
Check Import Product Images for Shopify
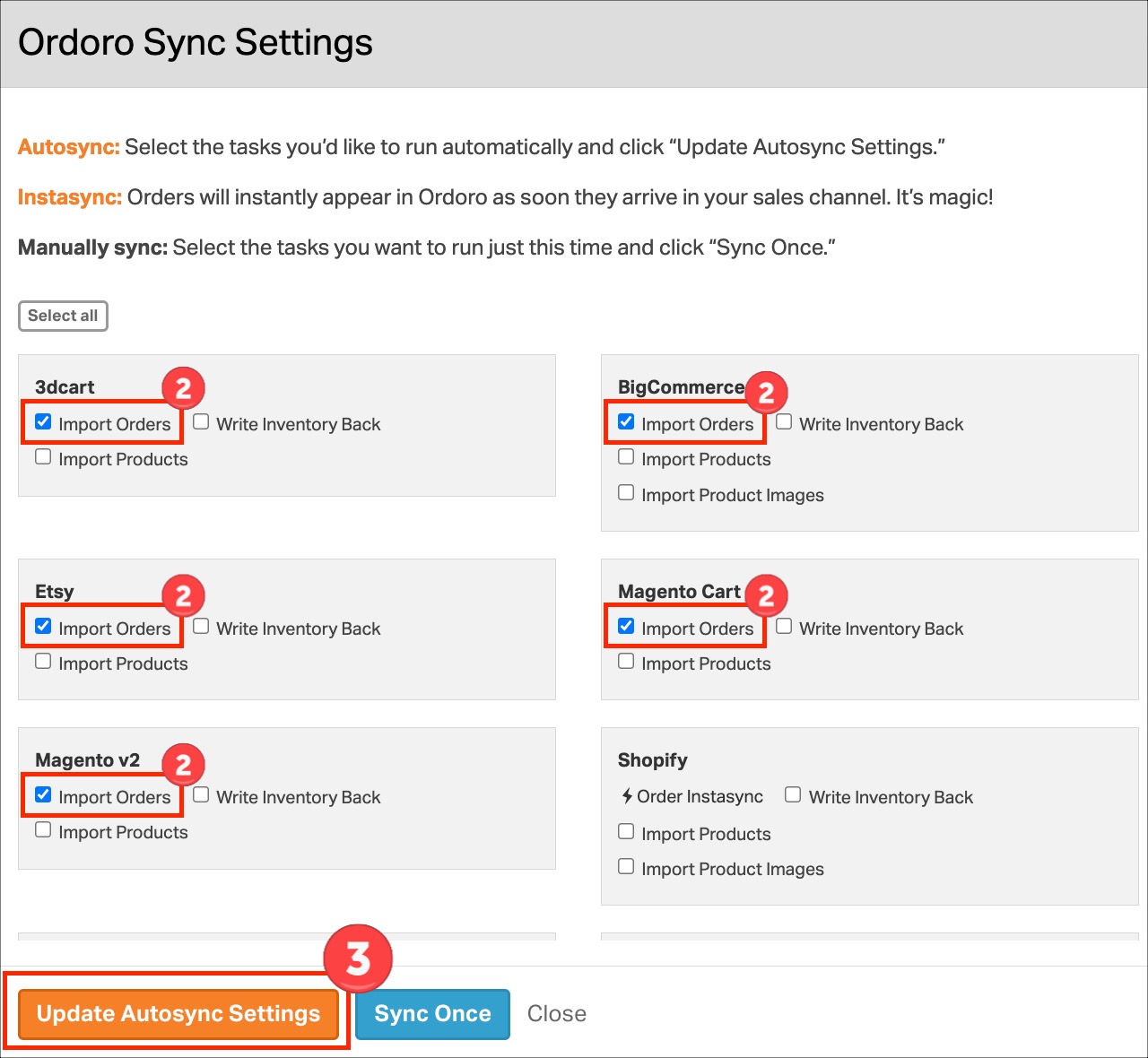(626, 867)
